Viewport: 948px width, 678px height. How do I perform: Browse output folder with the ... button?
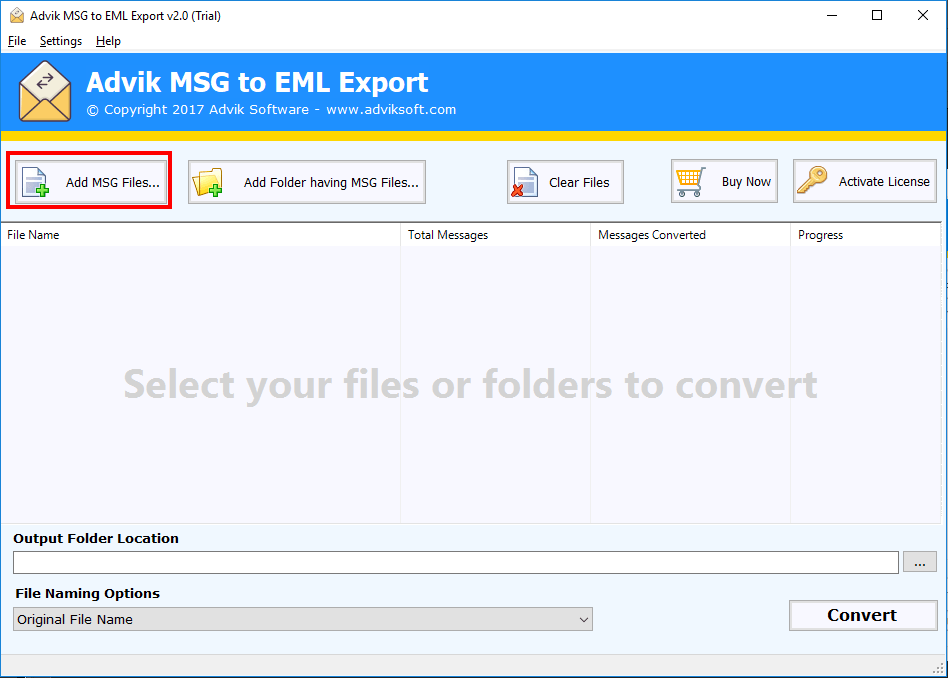(x=920, y=562)
